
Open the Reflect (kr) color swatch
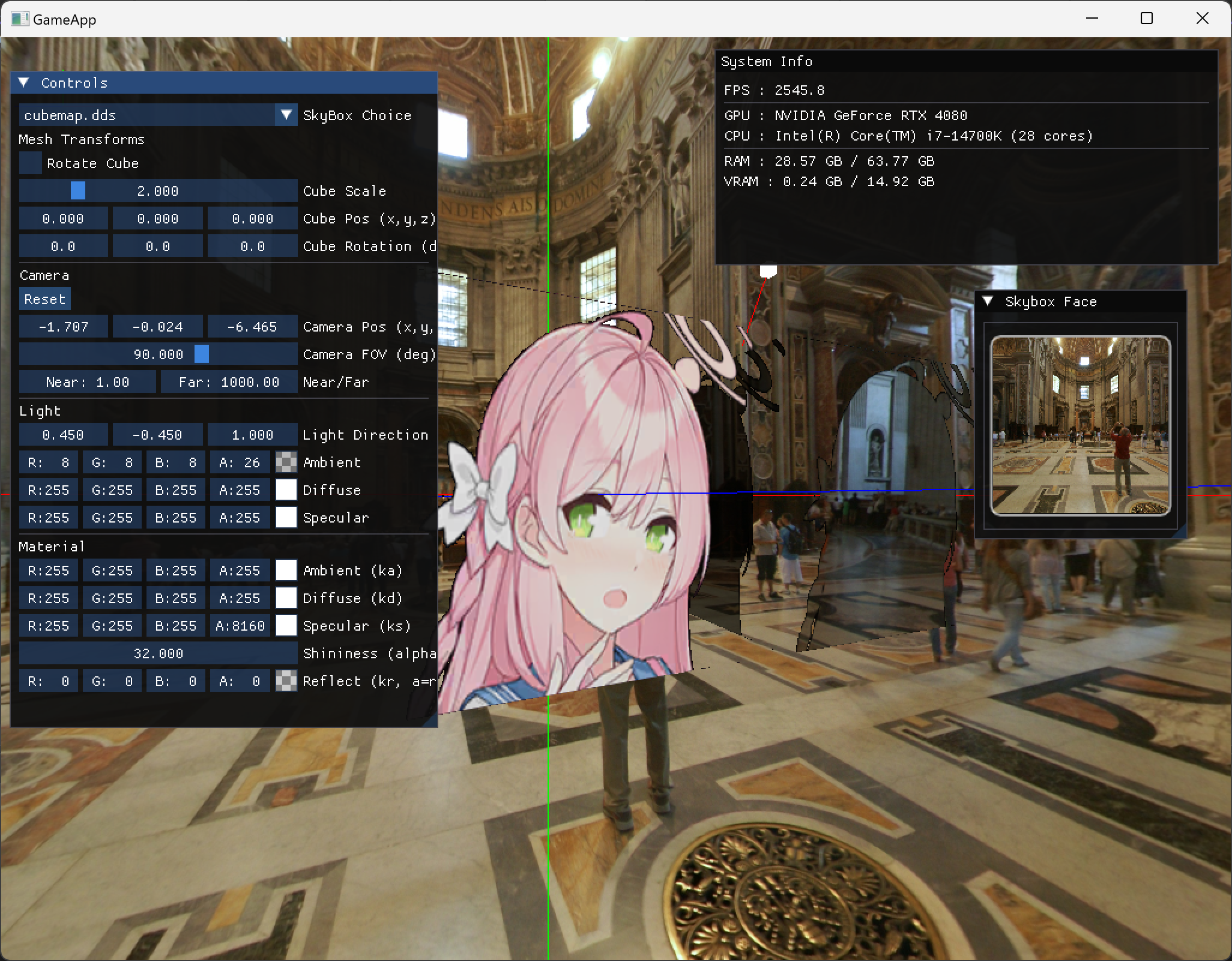pos(286,681)
